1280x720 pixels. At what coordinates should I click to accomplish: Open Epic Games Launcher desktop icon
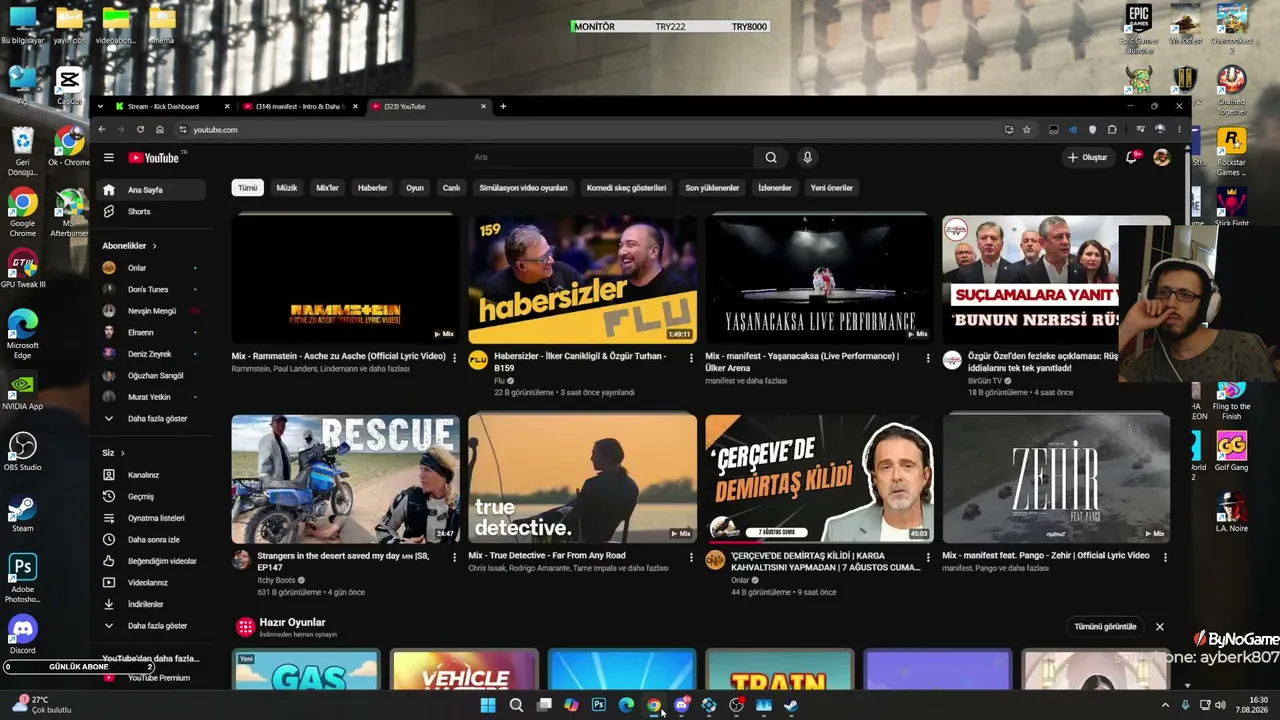[x=1139, y=29]
